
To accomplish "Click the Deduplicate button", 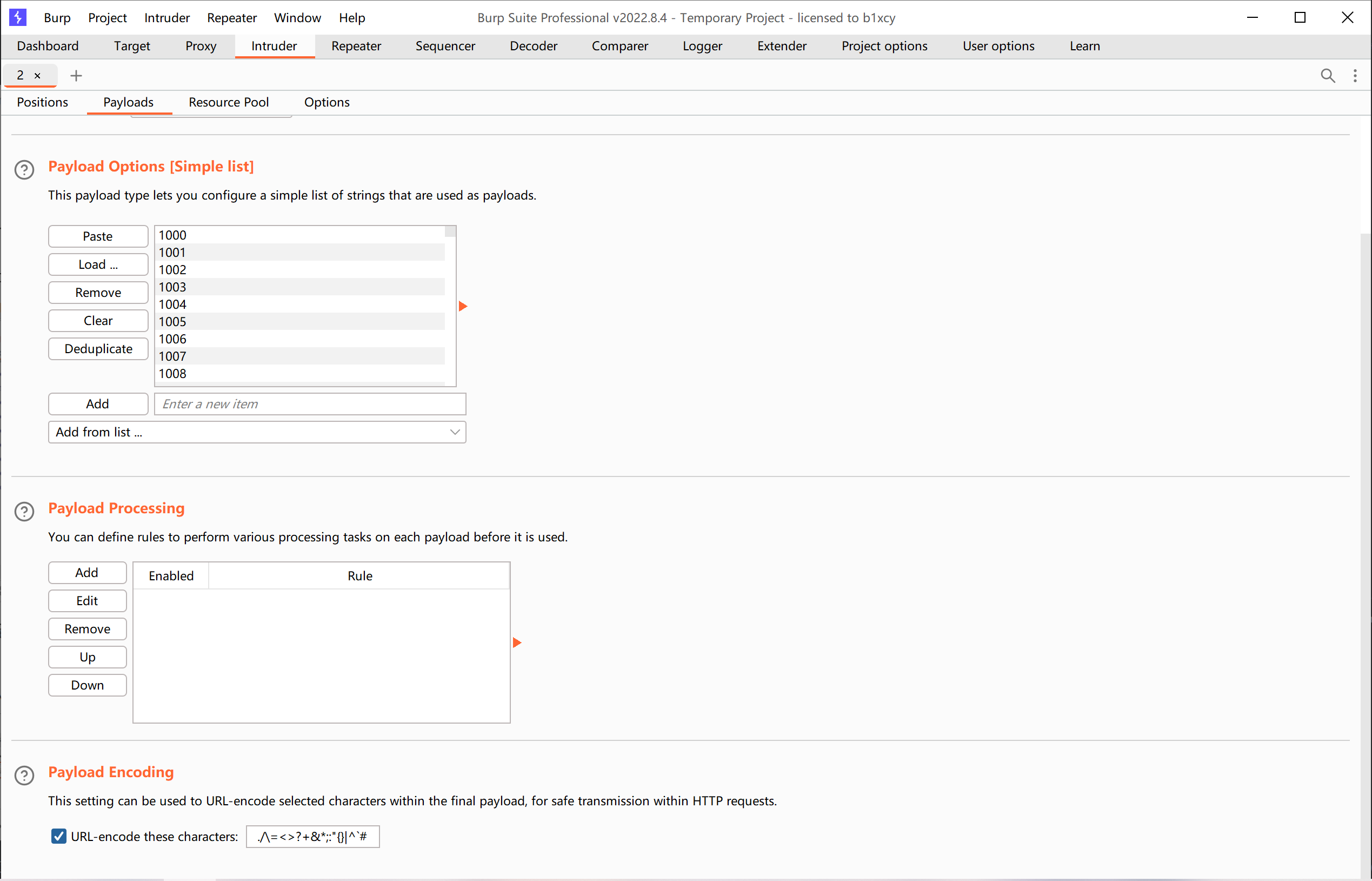I will click(98, 349).
